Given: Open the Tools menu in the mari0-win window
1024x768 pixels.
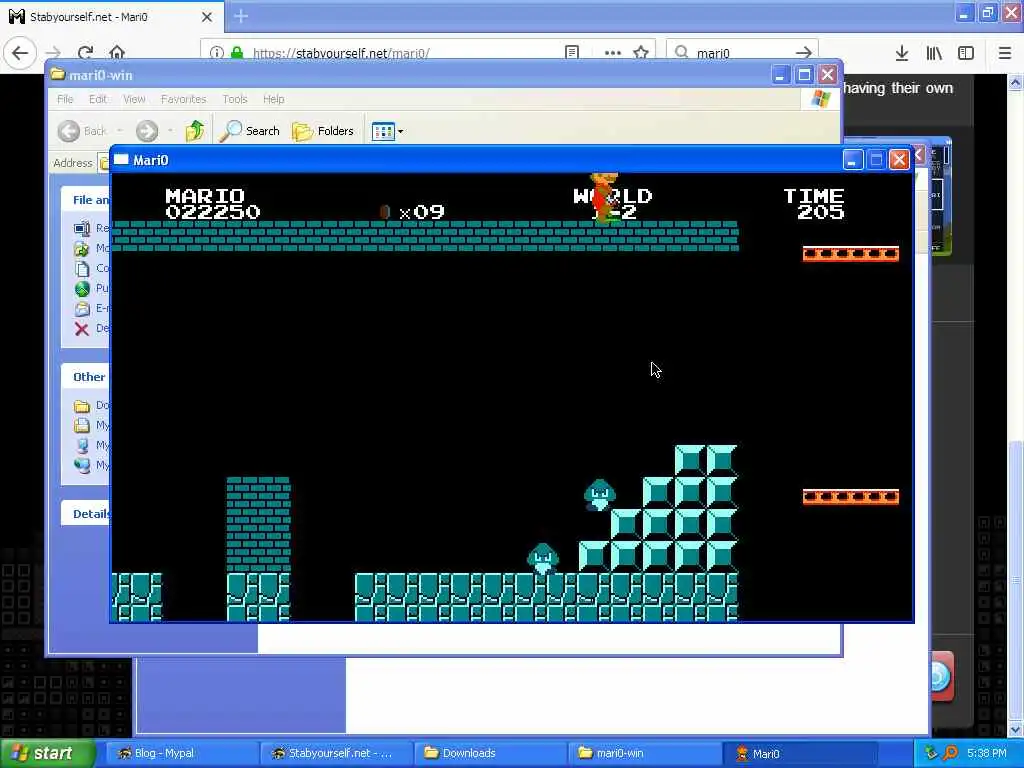Looking at the screenshot, I should 234,99.
